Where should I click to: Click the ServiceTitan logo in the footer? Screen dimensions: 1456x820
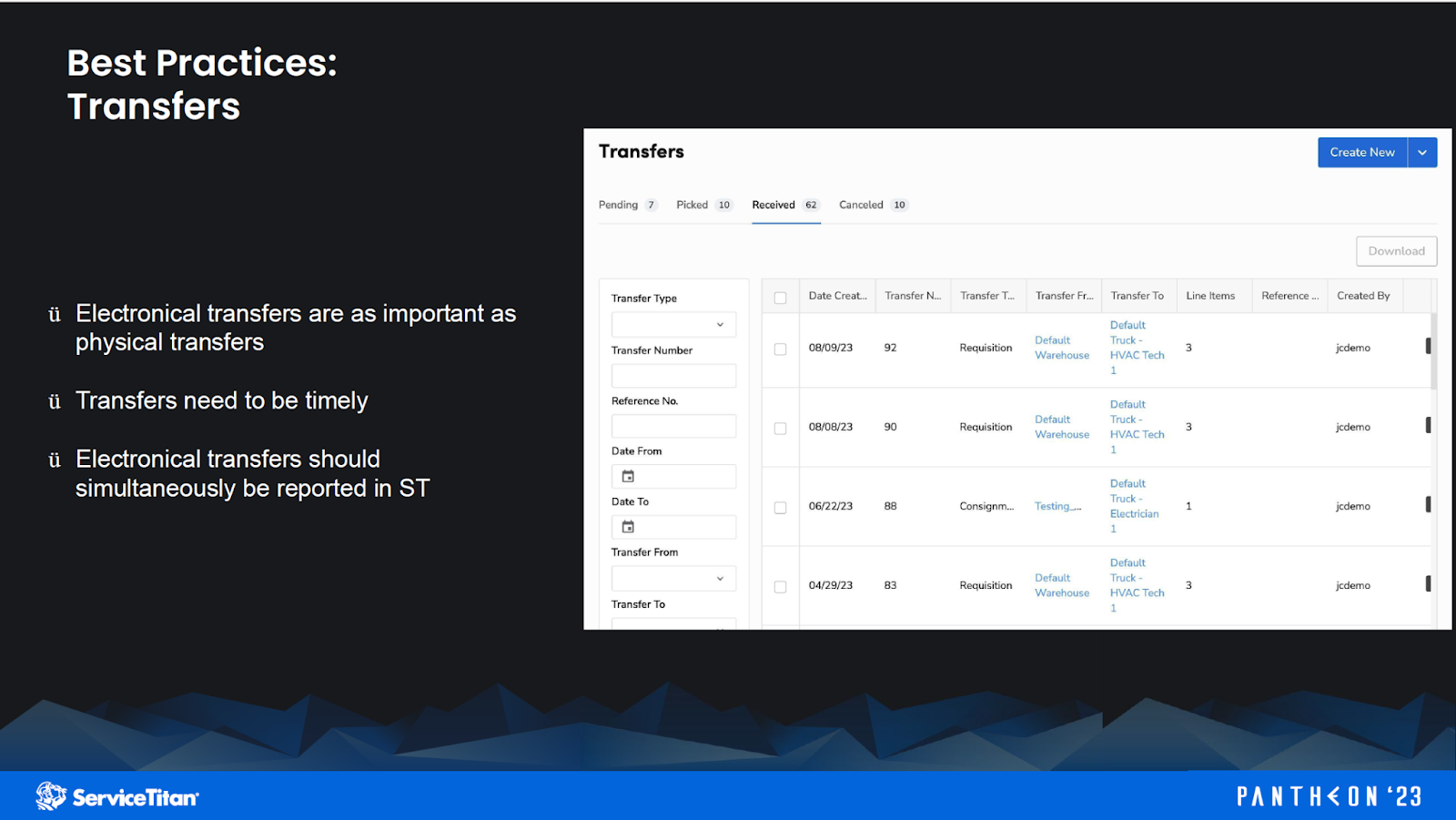point(116,795)
